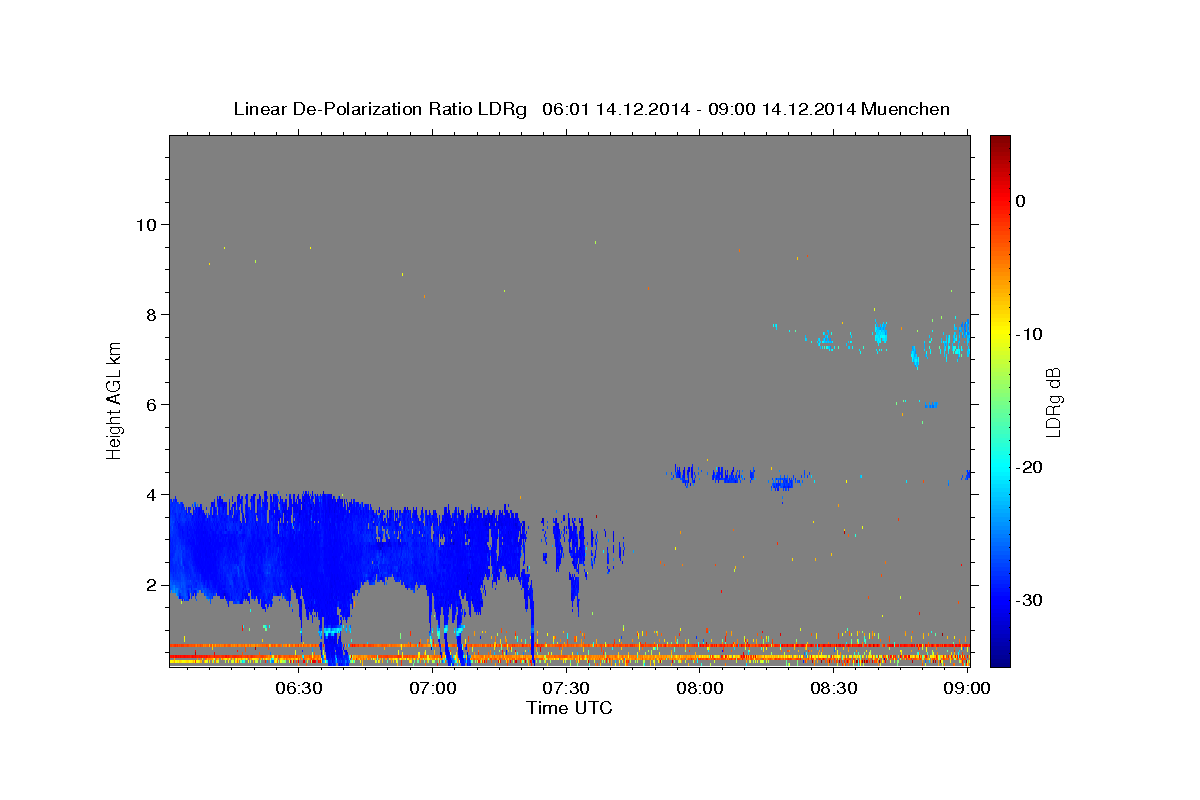The height and width of the screenshot is (800, 1200).
Task: Click the 07:00 time tick label
Action: [432, 688]
